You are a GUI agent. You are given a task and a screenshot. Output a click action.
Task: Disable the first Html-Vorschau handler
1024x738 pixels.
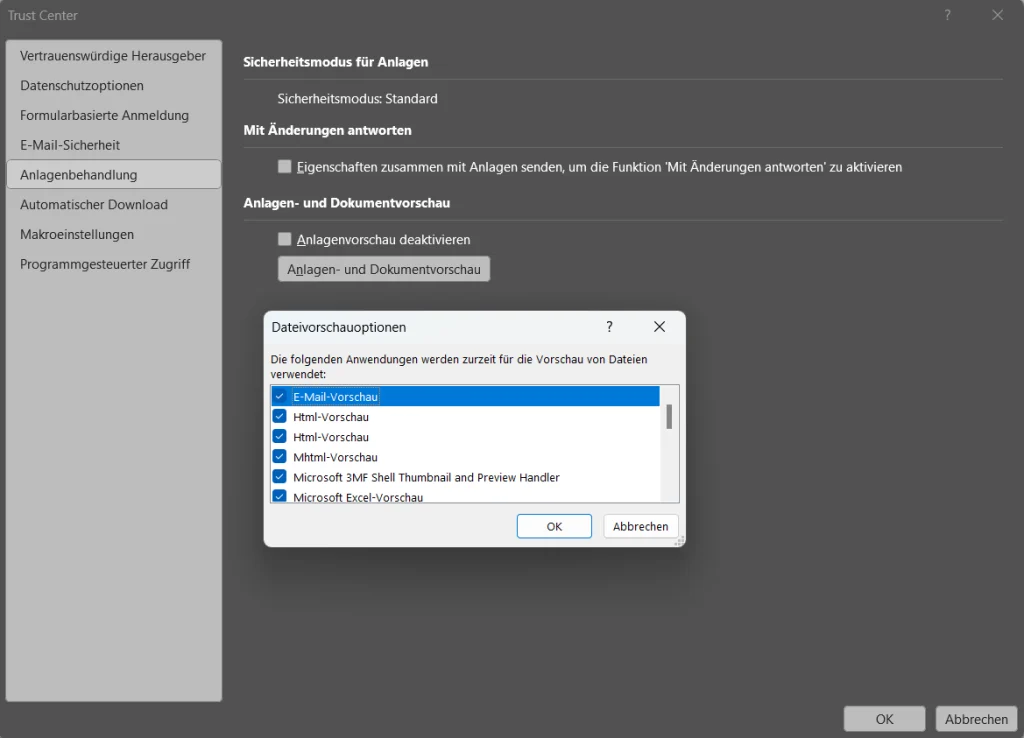[x=279, y=417]
